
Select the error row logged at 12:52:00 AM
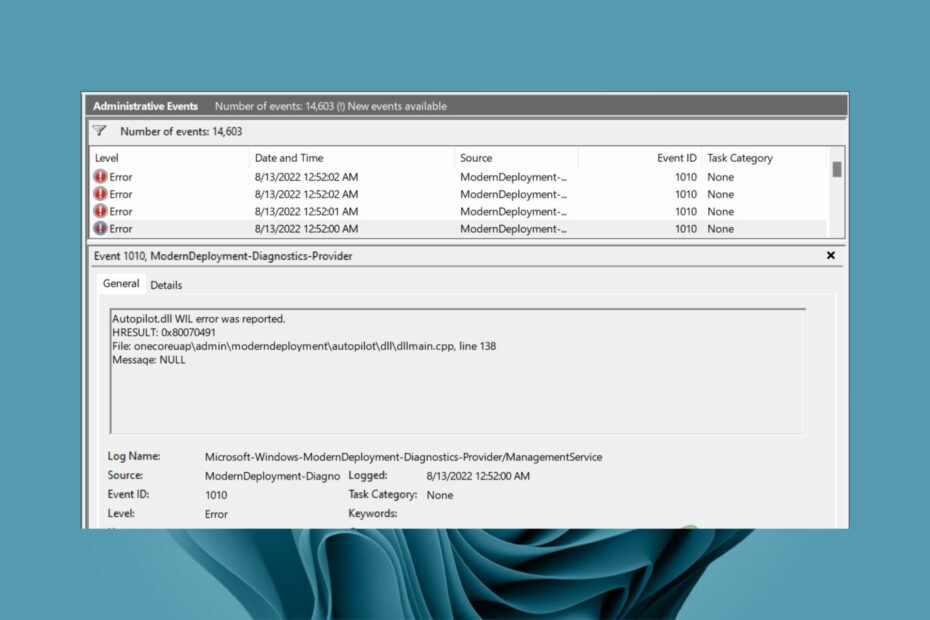coord(458,228)
